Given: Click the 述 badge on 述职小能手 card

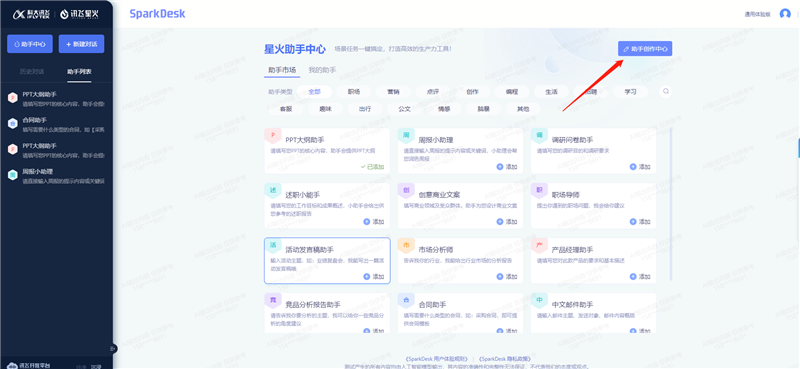Looking at the screenshot, I should coord(272,190).
